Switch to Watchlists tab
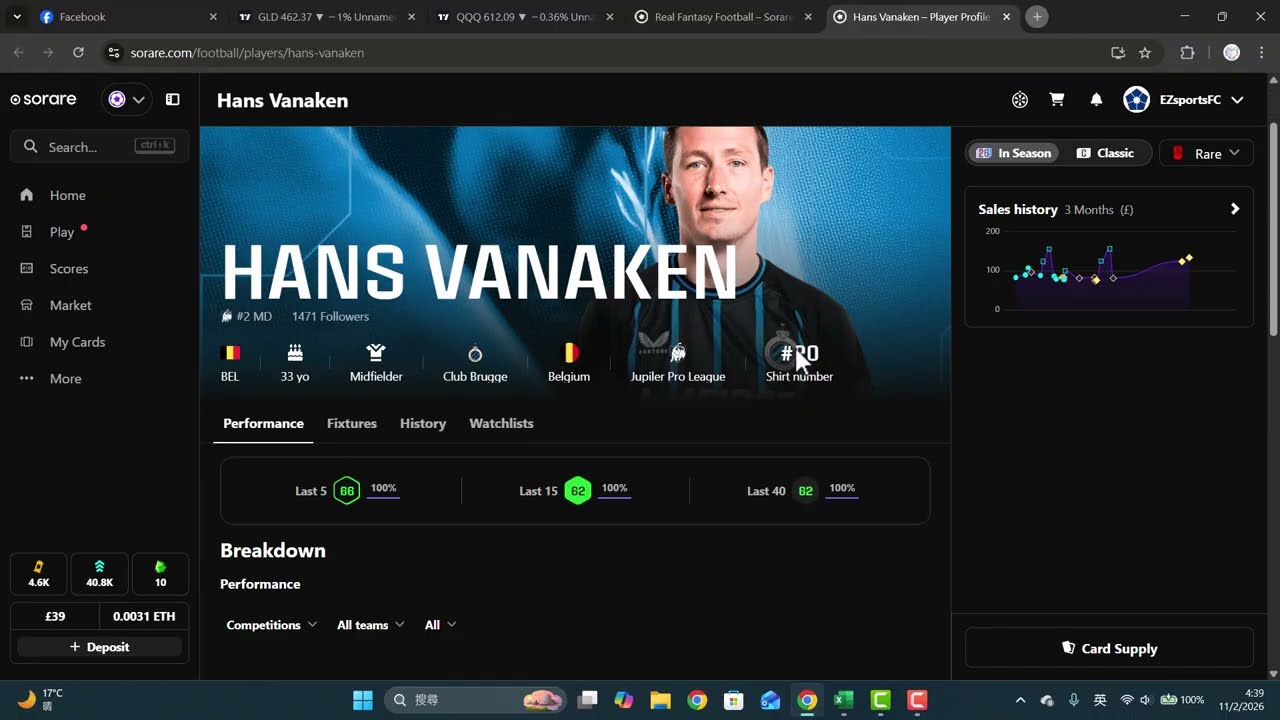This screenshot has height=720, width=1280. 501,423
